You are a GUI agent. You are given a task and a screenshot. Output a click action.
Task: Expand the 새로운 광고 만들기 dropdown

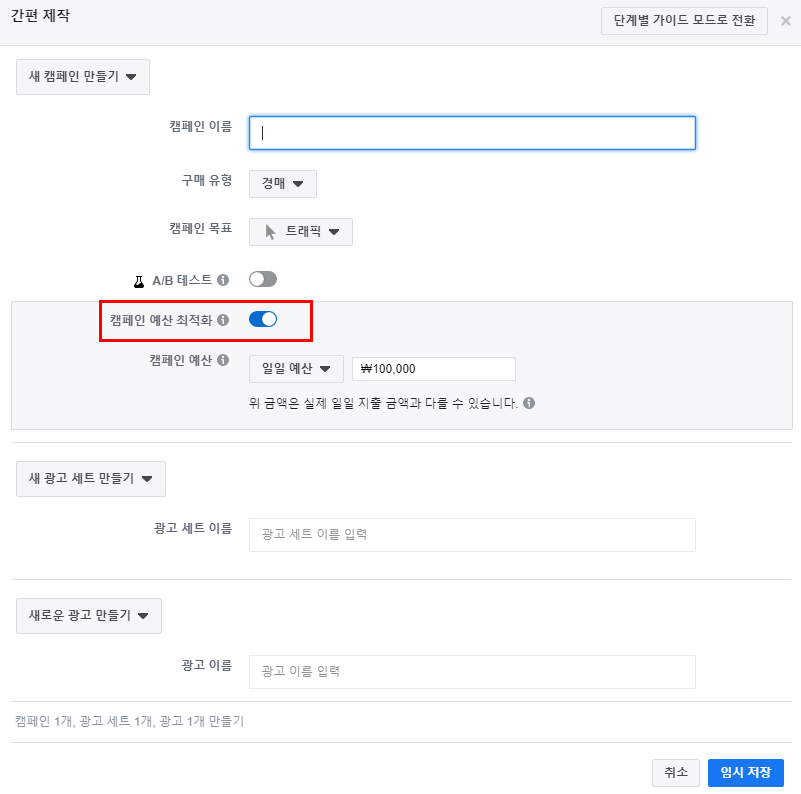(89, 616)
